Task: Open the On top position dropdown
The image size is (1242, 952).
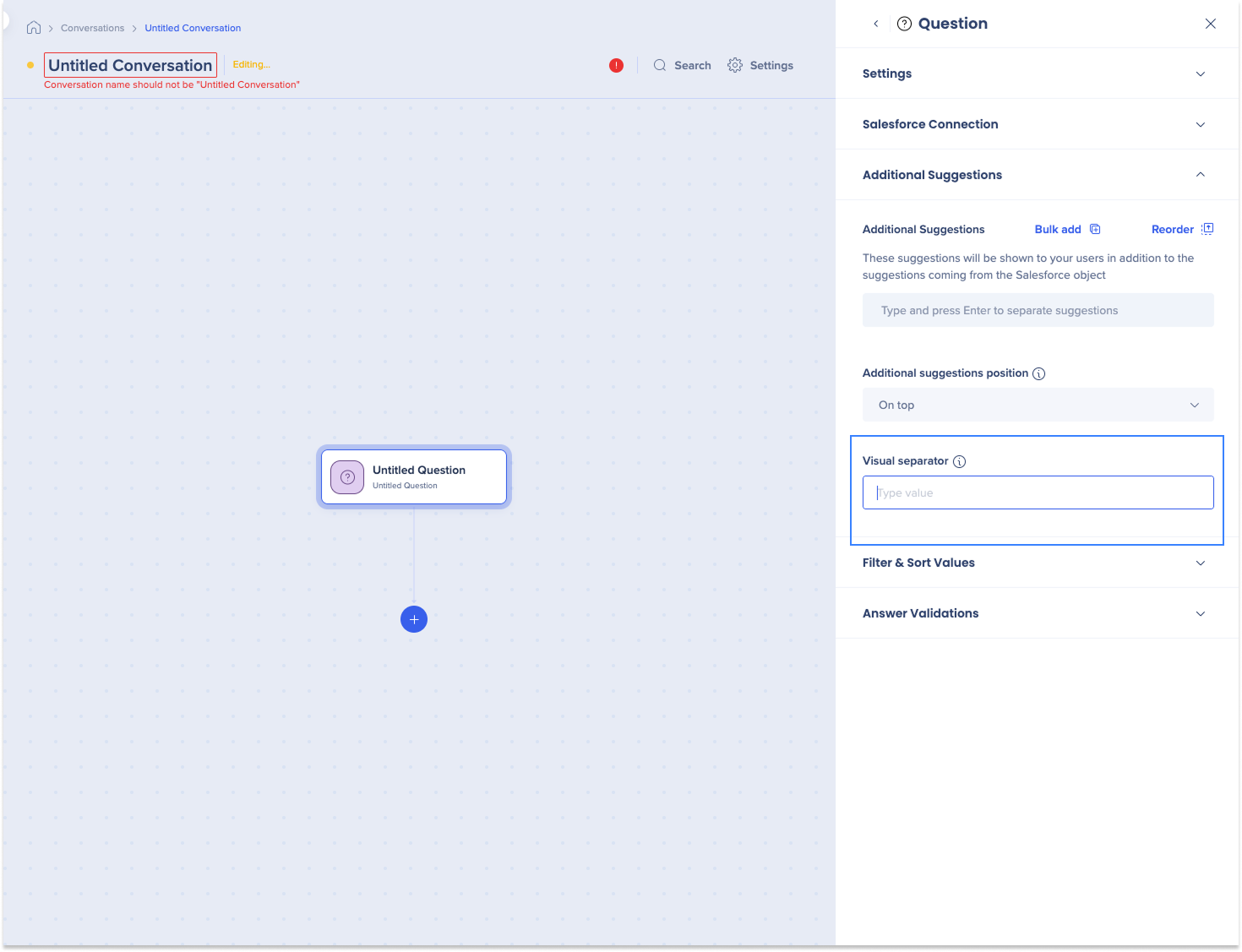Action: pyautogui.click(x=1038, y=405)
